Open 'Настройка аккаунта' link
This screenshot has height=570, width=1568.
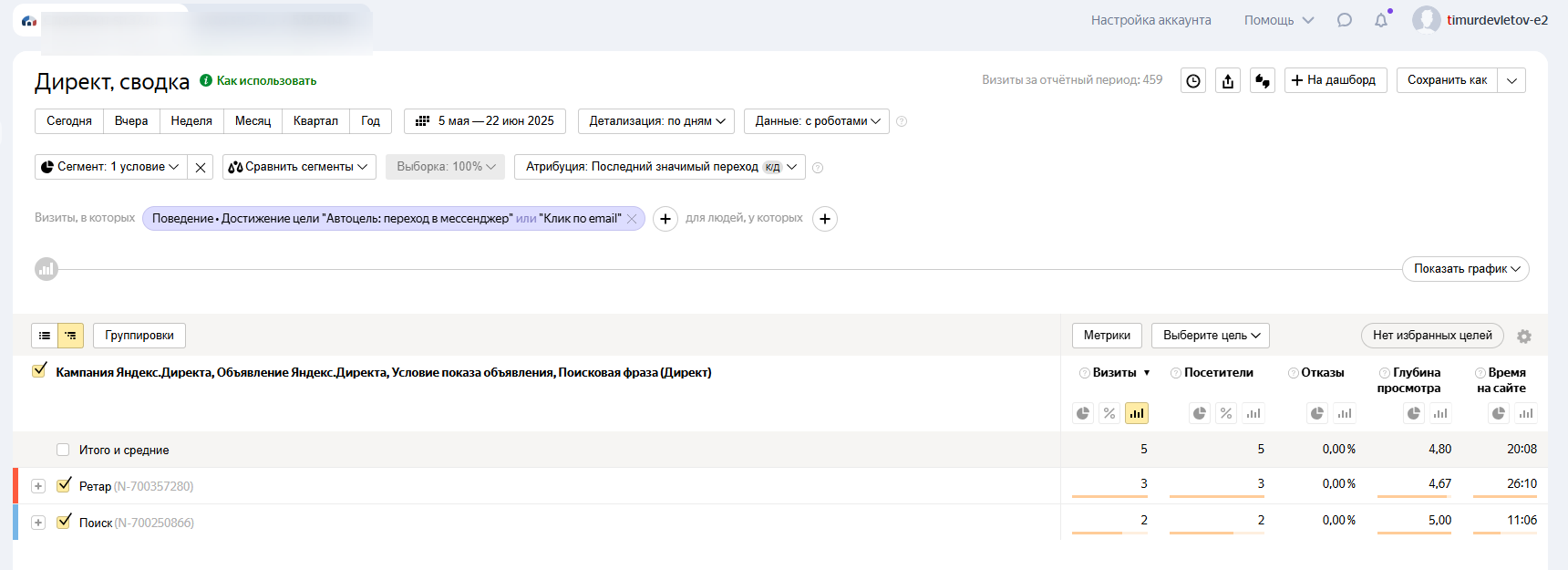1151,20
